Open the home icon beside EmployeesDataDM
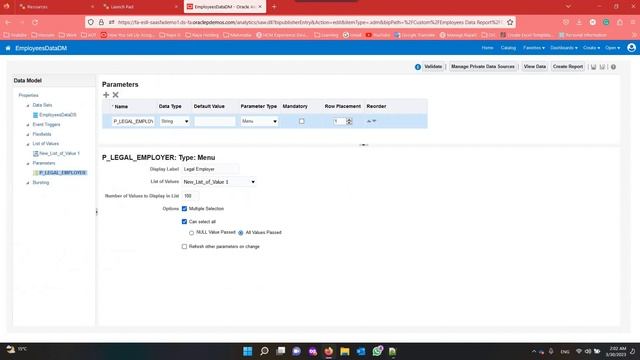640x360 pixels. coord(8,48)
